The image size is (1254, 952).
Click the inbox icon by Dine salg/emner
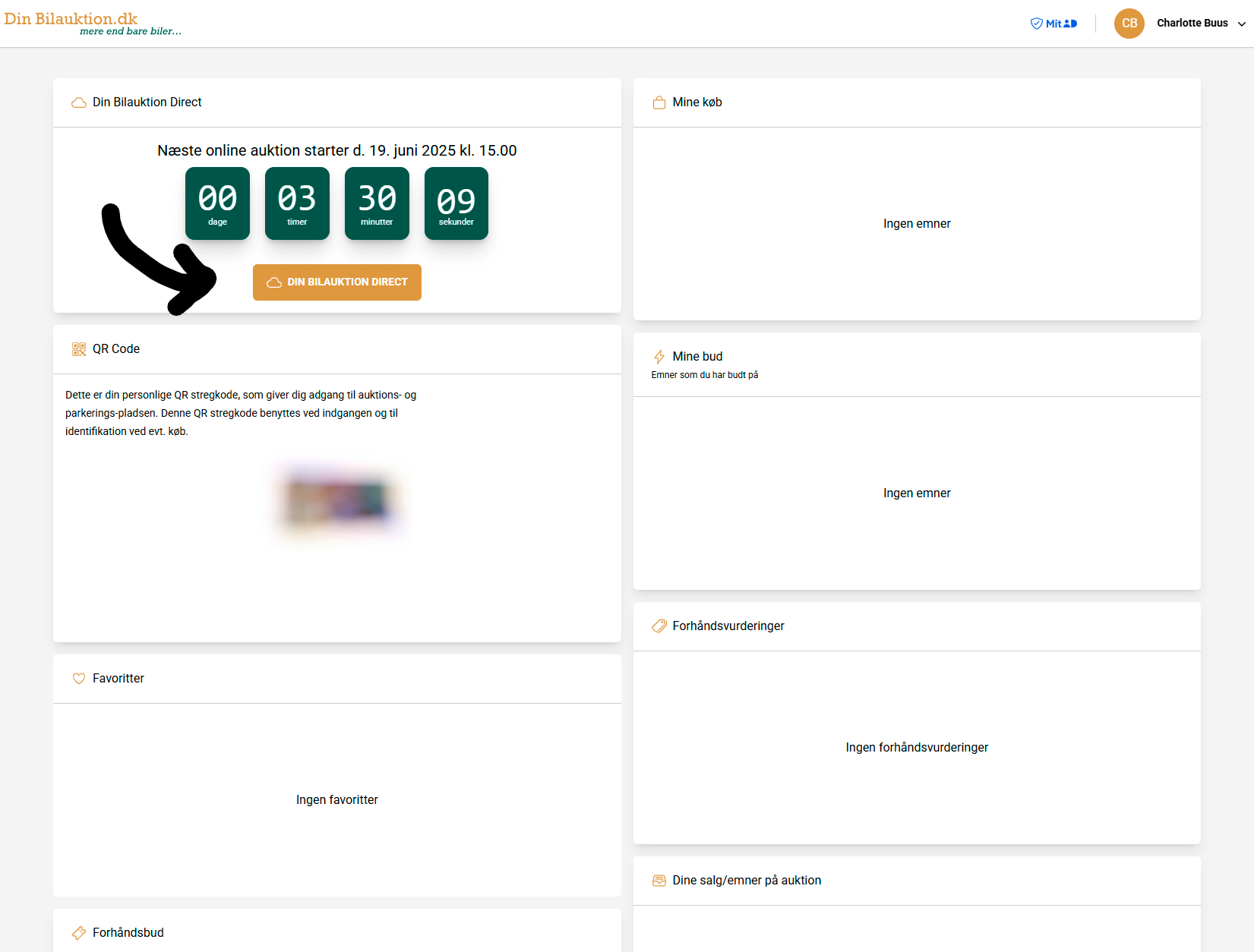(659, 881)
